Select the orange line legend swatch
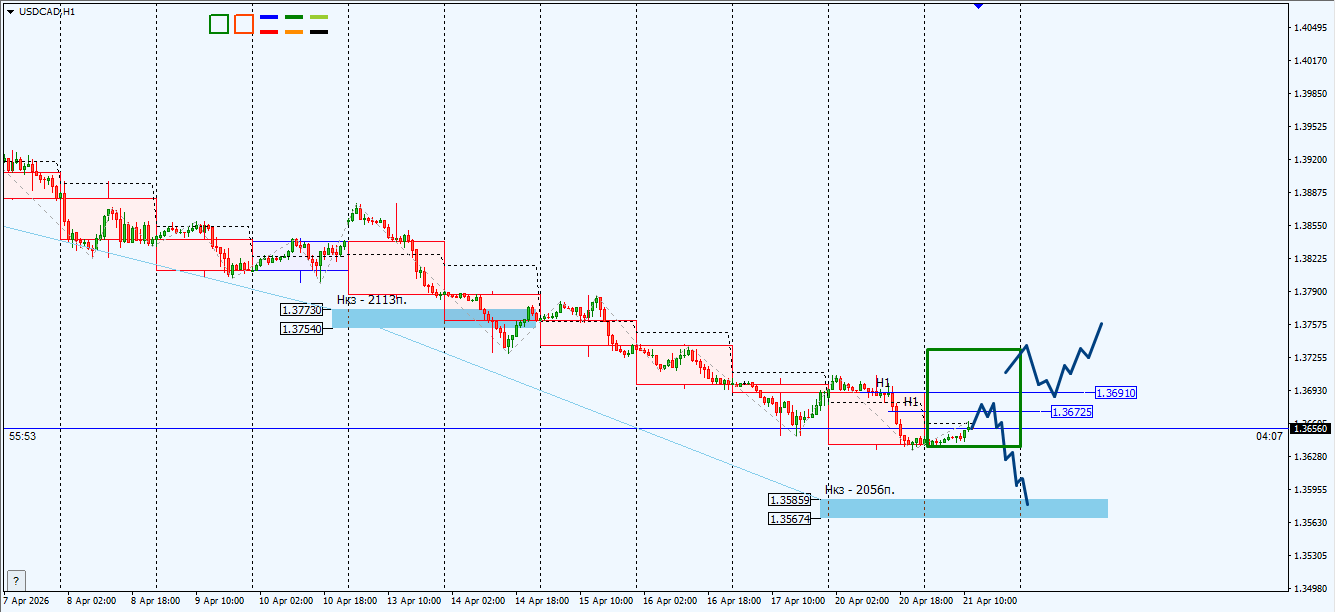Screen dimensions: 1335x612 294,32
